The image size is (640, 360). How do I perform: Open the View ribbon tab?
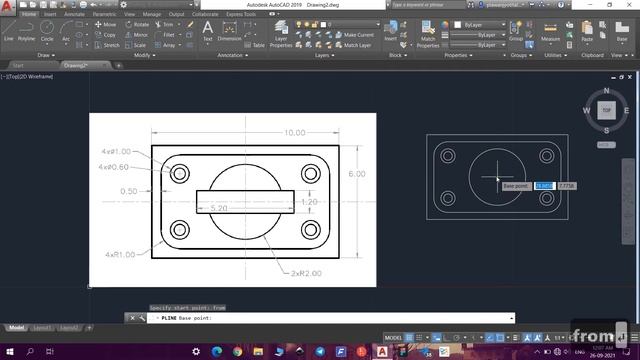point(130,14)
